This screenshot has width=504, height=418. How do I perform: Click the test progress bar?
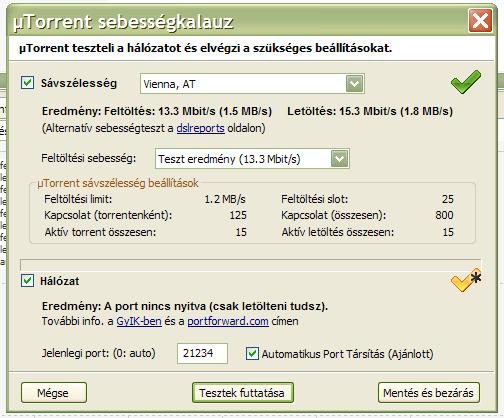250,264
